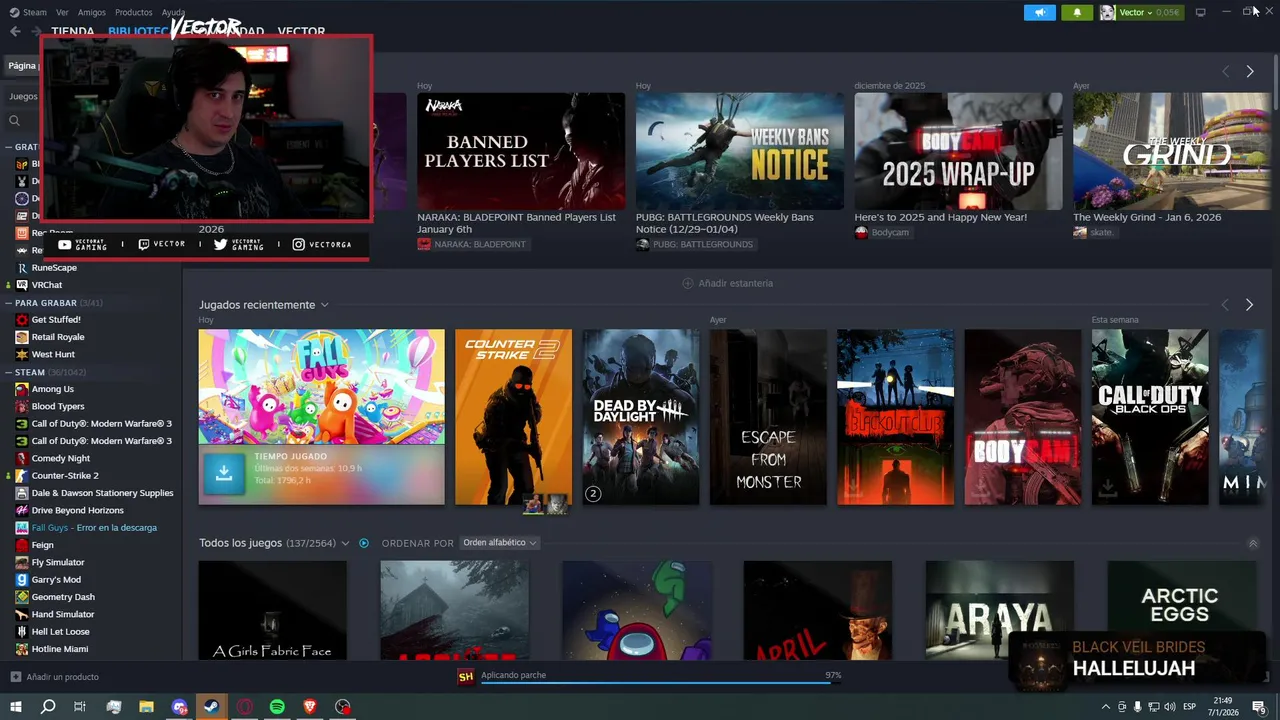Viewport: 1280px width, 720px height.
Task: Open Dead by Daylight cover art
Action: pos(641,417)
